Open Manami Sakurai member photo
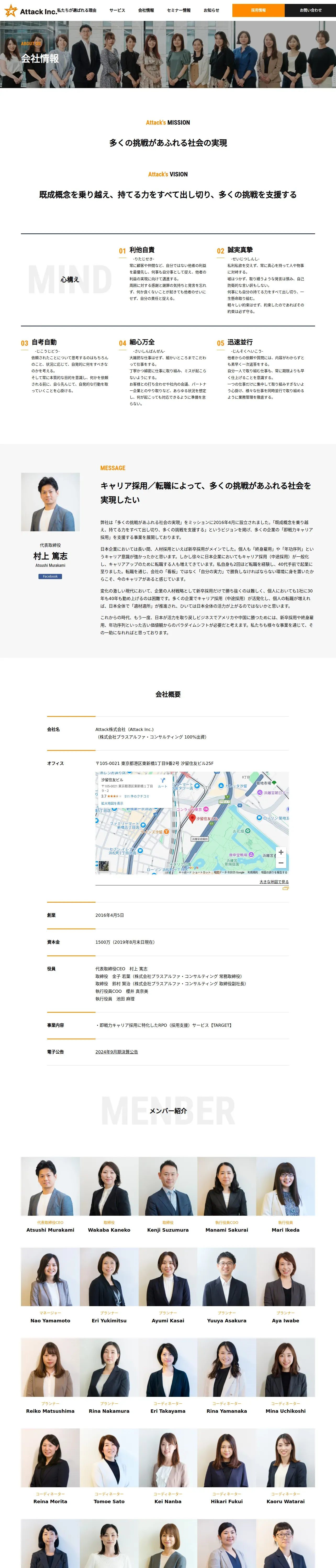Screen dimensions: 336x1568 tap(227, 1186)
